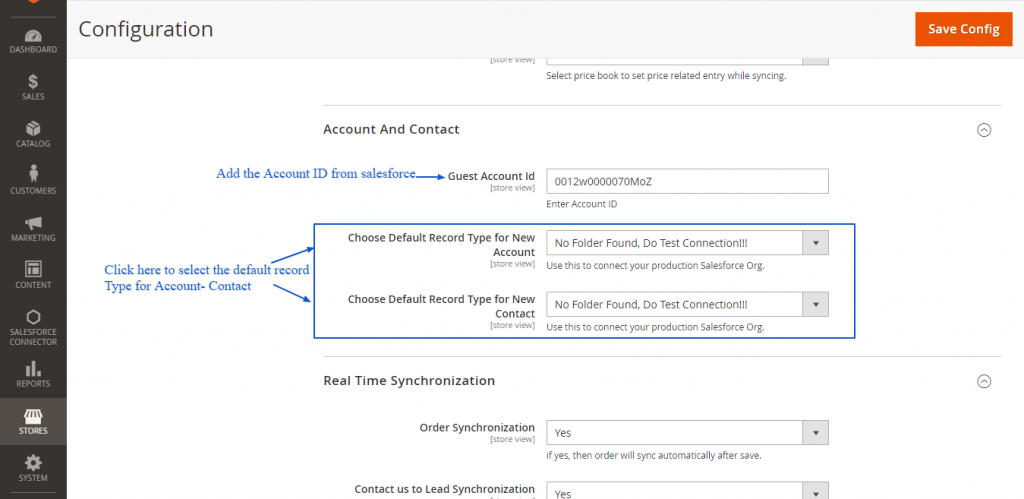1024x499 pixels.
Task: Open the Order Synchronization dropdown
Action: [x=687, y=432]
